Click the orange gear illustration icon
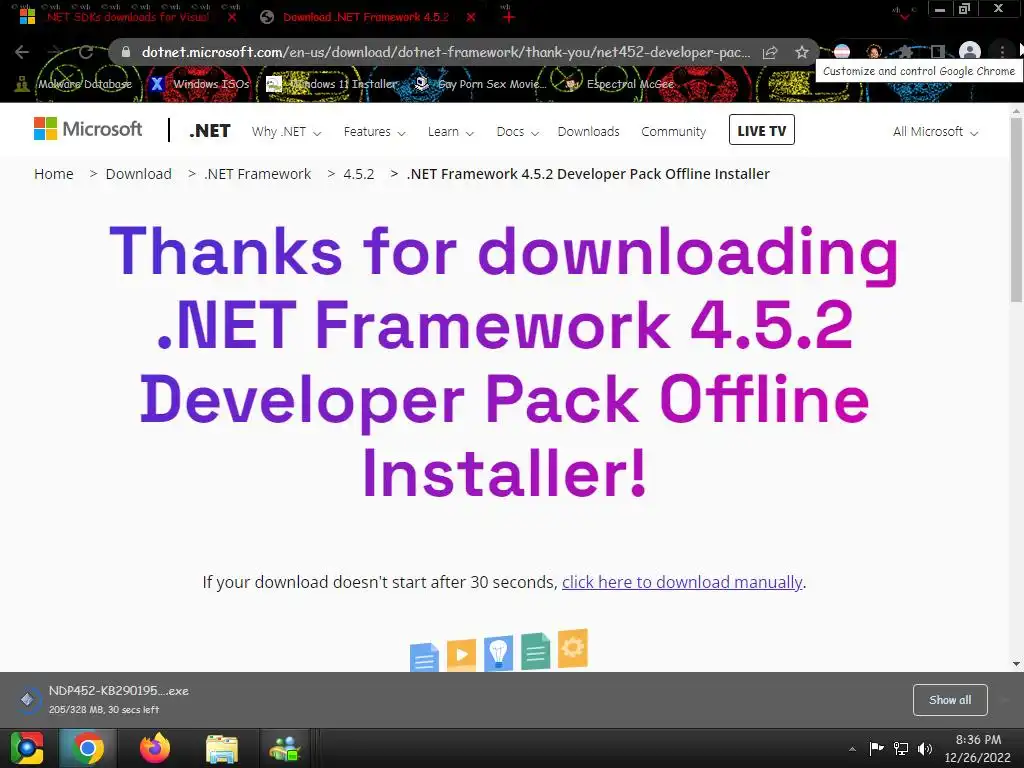Screen dimensions: 1024x768 573,648
